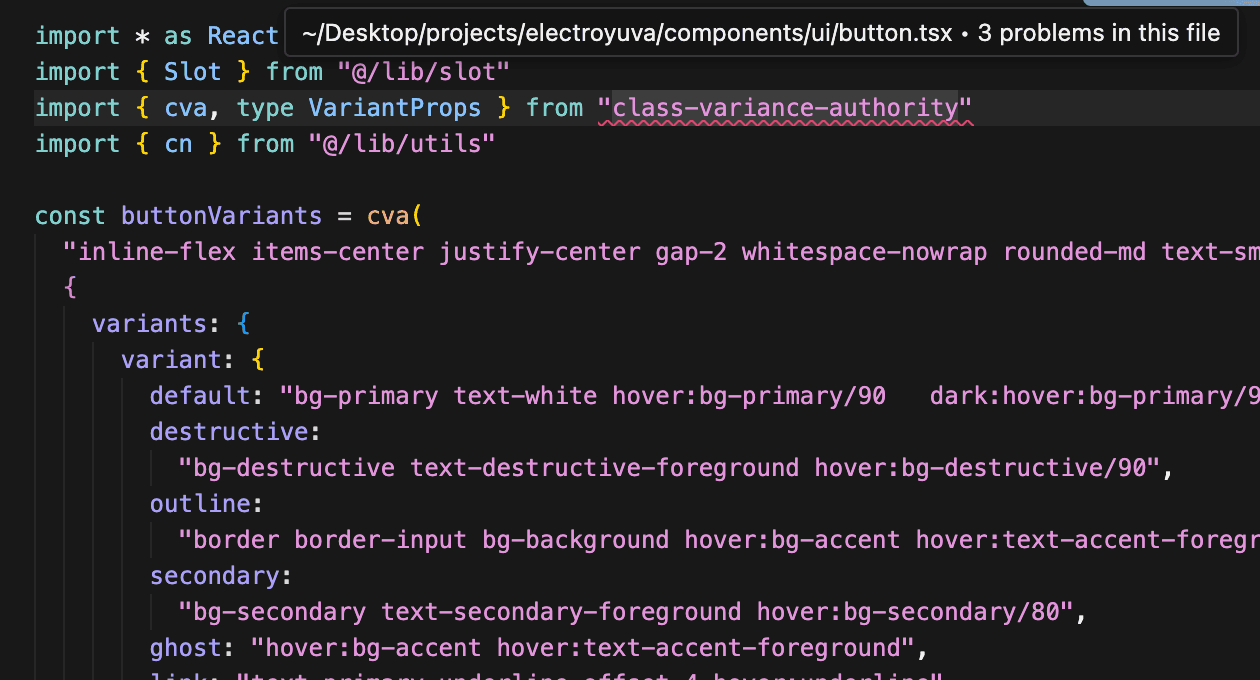Click the type keyword before VariantProps
The height and width of the screenshot is (680, 1260).
pos(265,108)
